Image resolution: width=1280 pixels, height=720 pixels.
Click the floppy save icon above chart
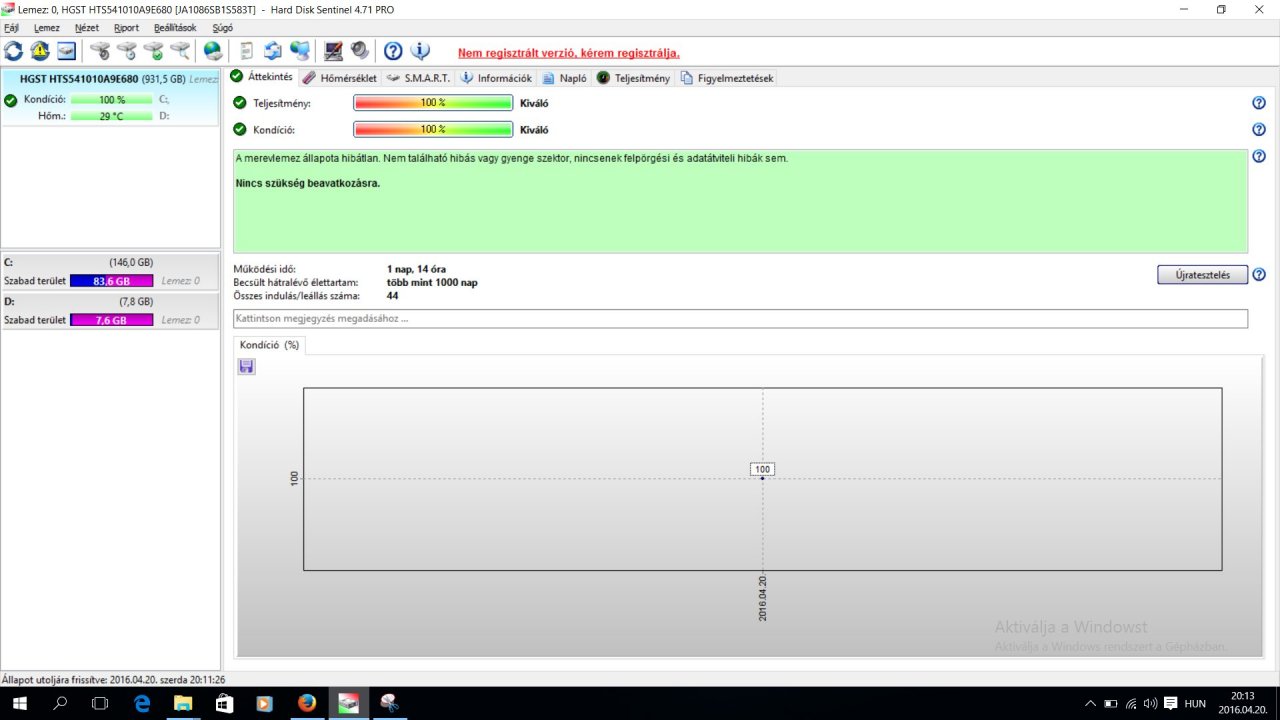[x=247, y=367]
